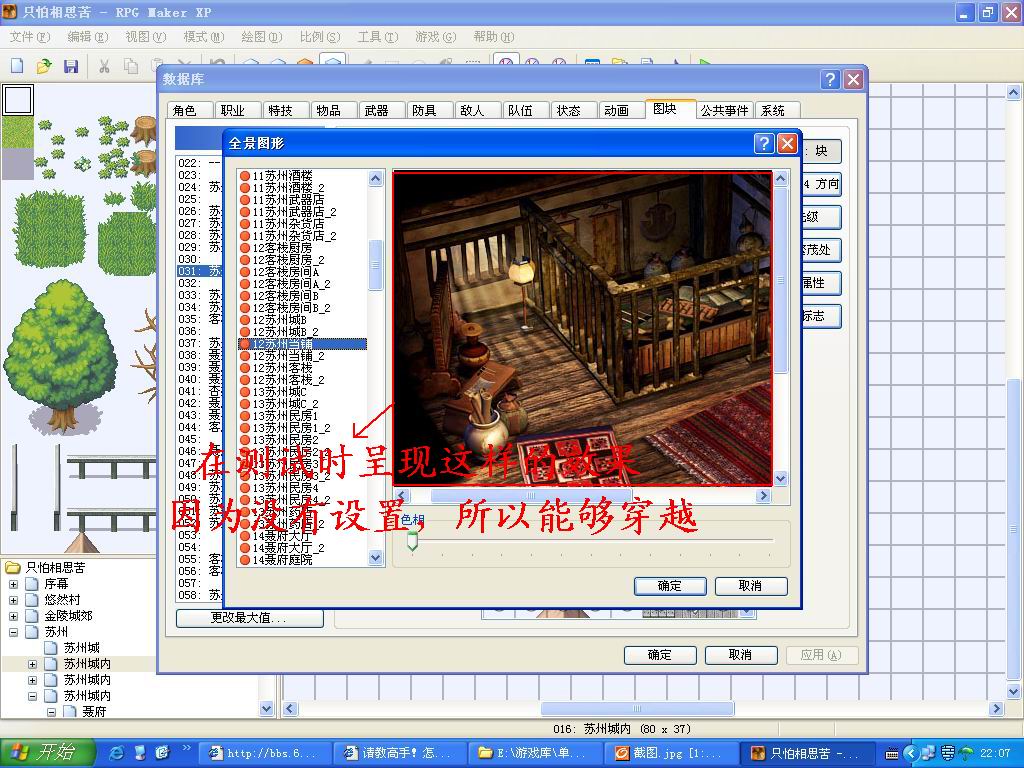Select the large tree tile in palette
The width and height of the screenshot is (1024, 768).
[x=61, y=357]
